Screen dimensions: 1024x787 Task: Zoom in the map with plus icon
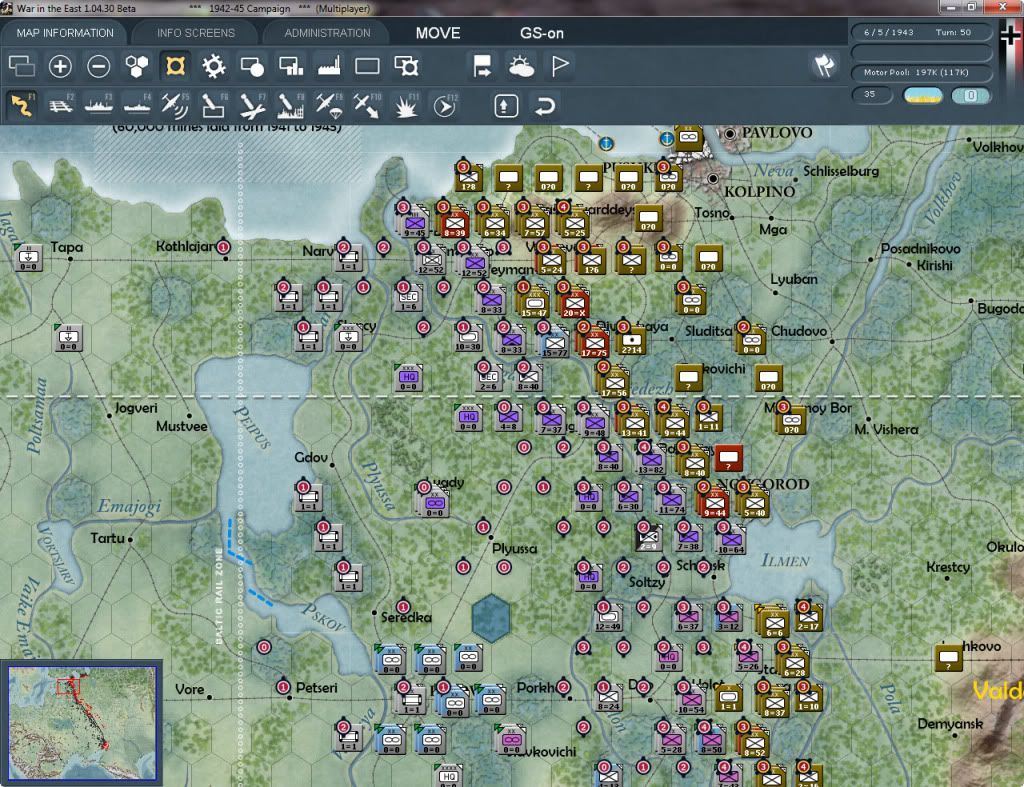(60, 66)
